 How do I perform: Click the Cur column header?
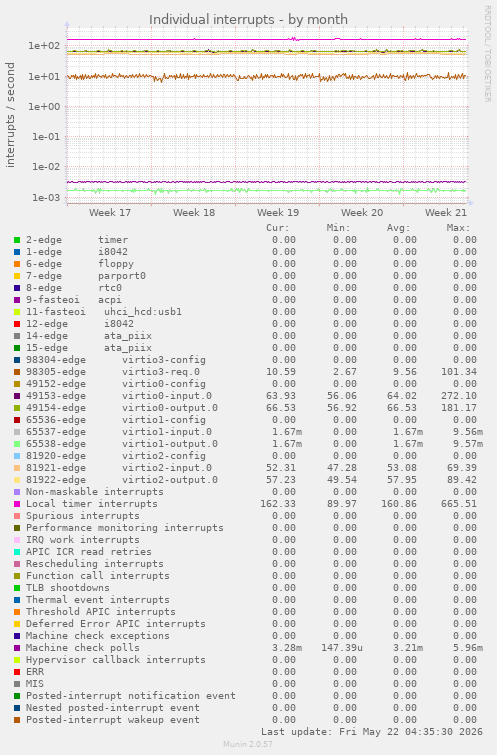[x=278, y=228]
